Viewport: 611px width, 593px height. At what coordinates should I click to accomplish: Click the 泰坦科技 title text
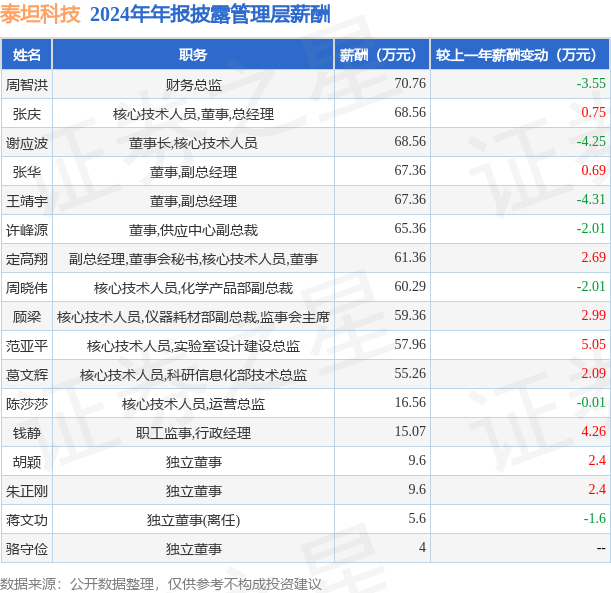[40, 14]
